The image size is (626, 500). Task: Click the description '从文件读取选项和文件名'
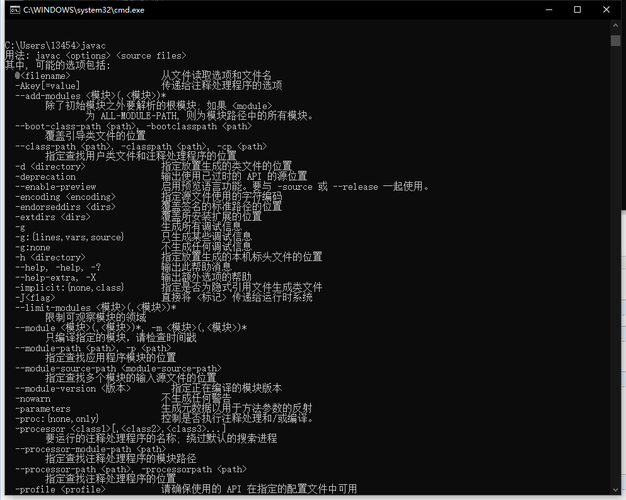(x=216, y=75)
